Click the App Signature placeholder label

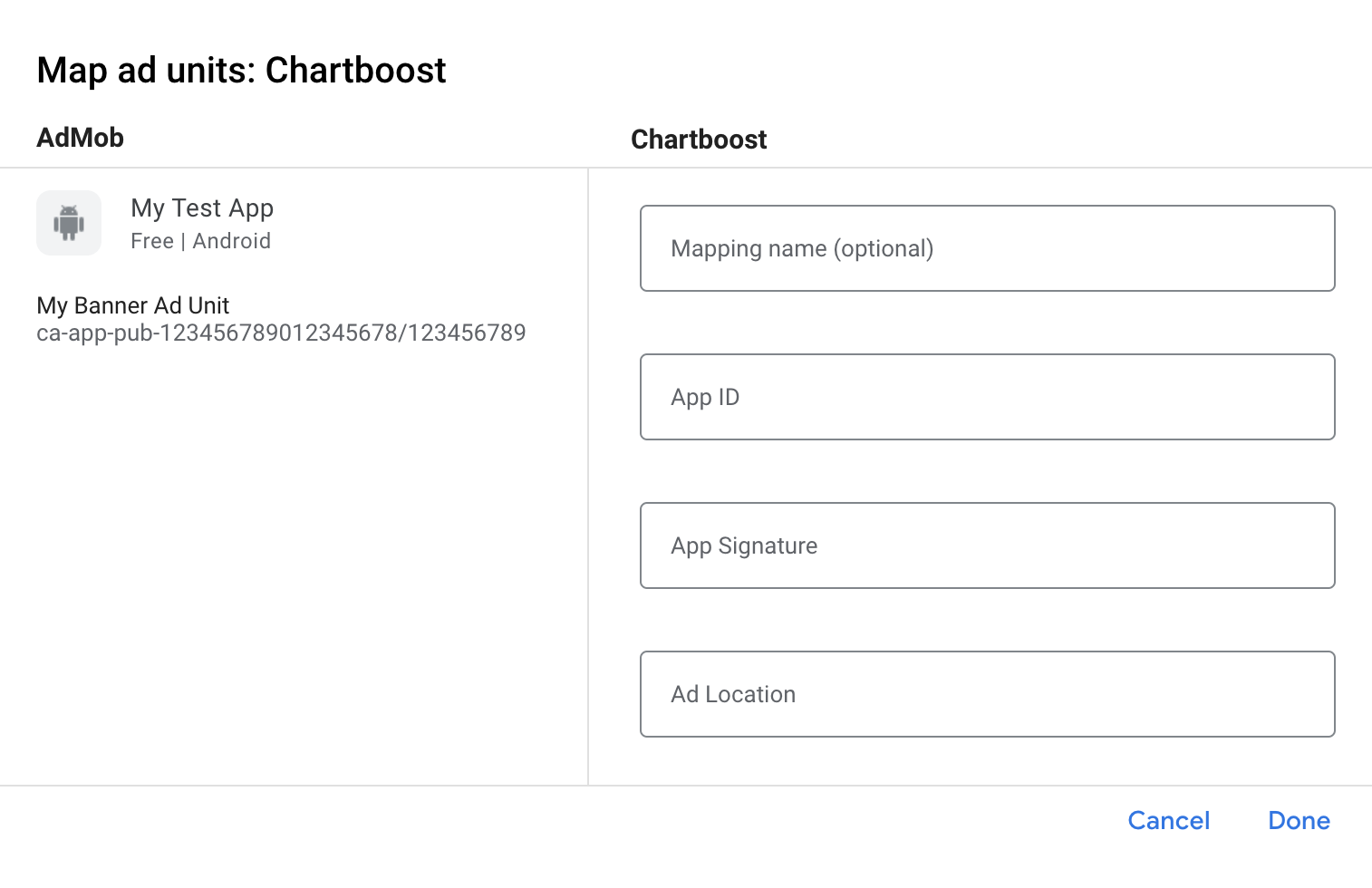coord(743,545)
